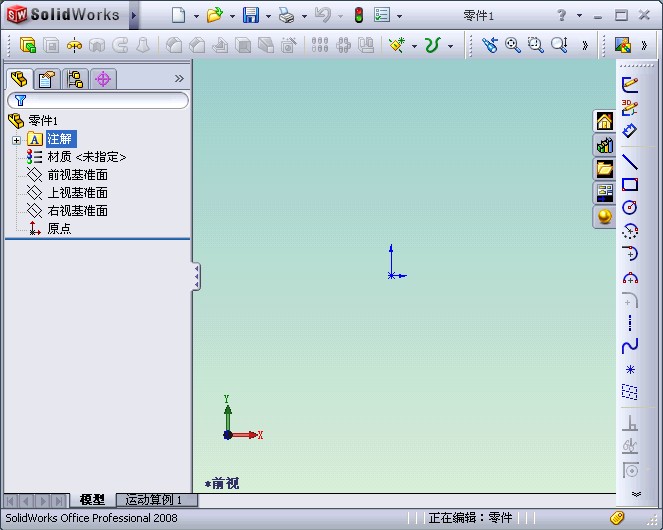This screenshot has width=663, height=530.
Task: Expand the manager tabs overflow chevron
Action: [179, 79]
